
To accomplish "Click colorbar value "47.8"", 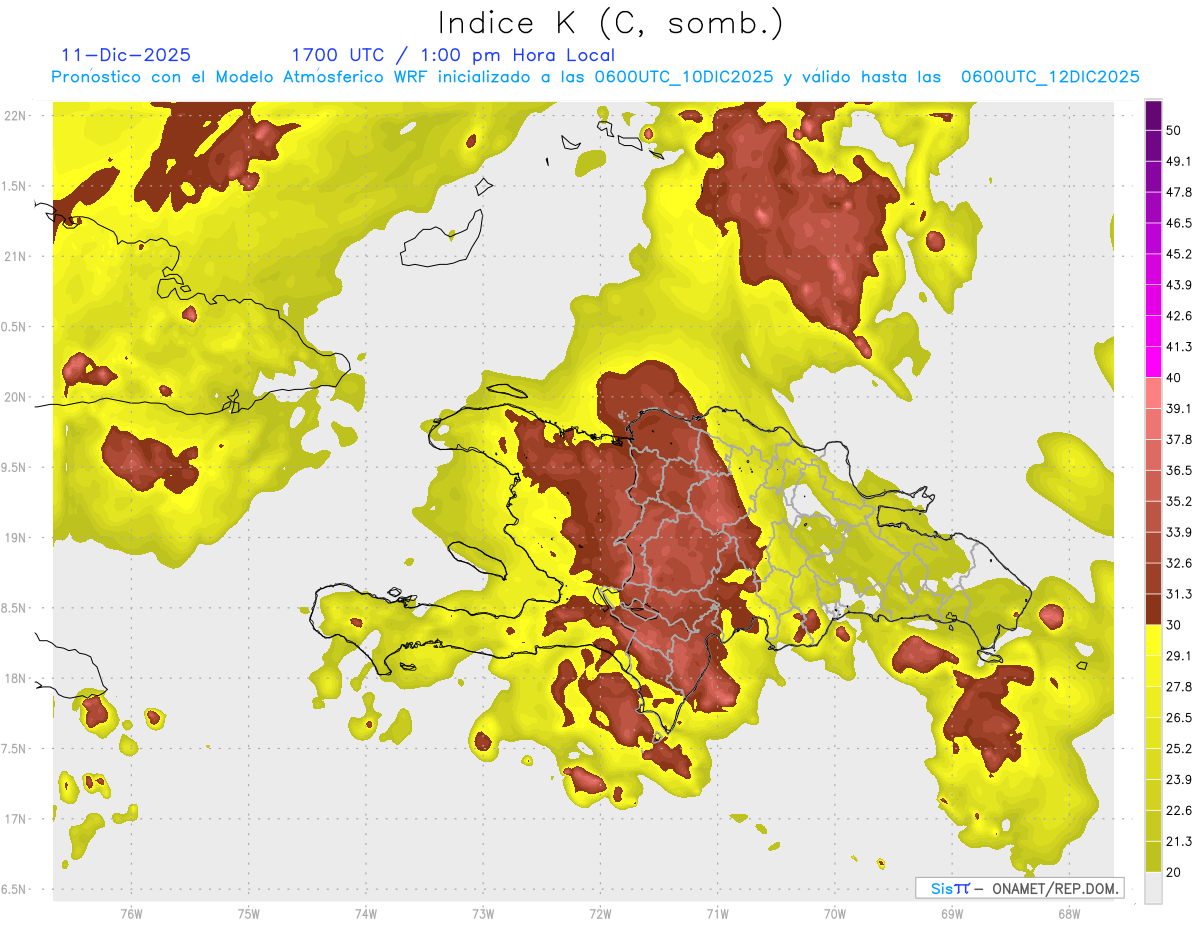I will tap(1180, 193).
